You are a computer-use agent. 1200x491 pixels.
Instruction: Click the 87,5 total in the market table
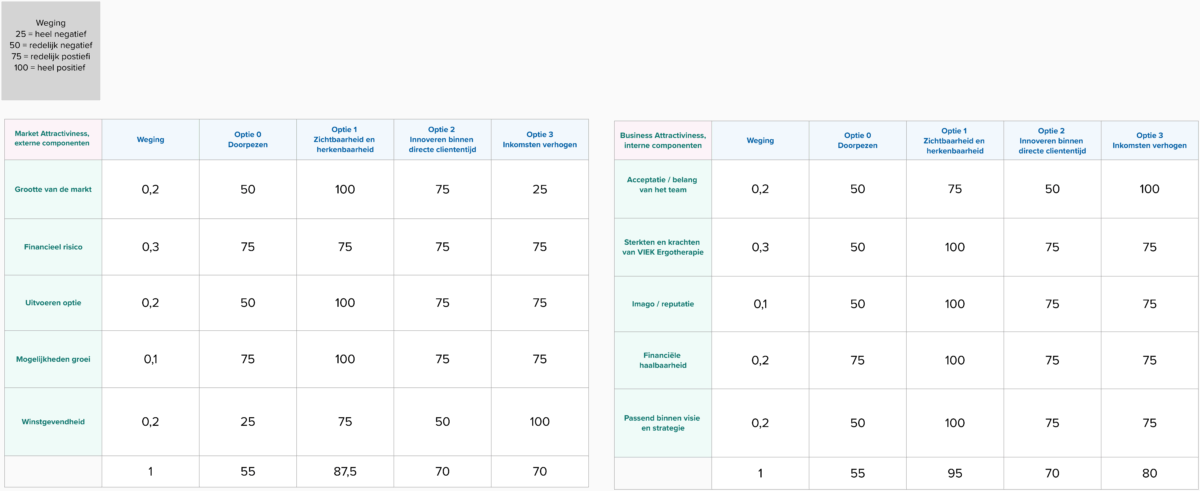click(345, 473)
